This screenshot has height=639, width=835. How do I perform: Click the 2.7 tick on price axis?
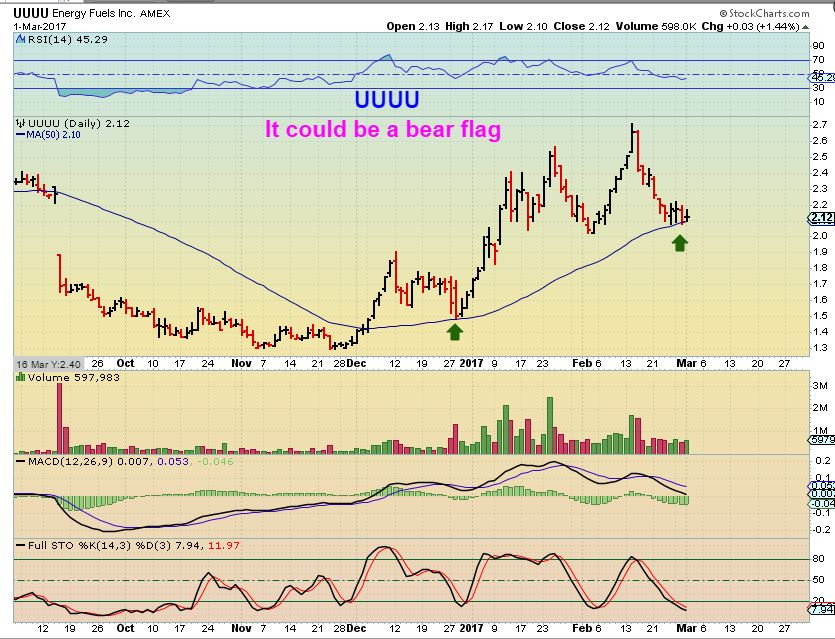coord(820,125)
